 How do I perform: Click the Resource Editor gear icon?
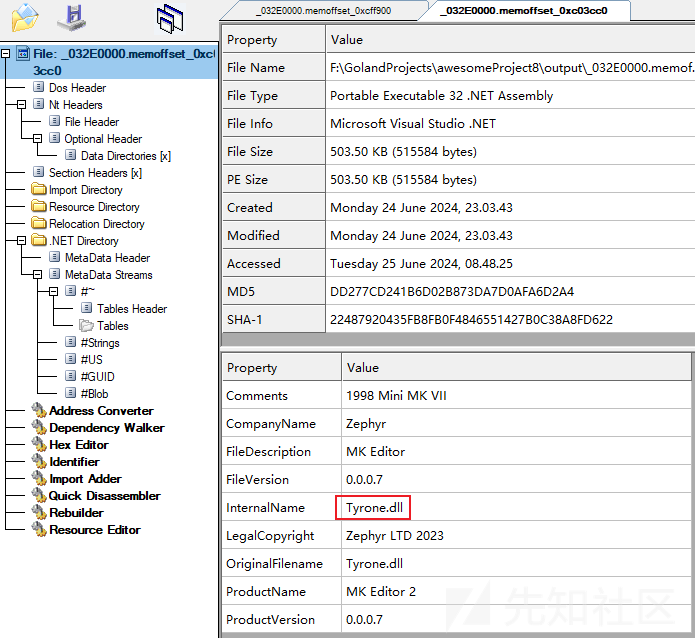click(x=39, y=529)
